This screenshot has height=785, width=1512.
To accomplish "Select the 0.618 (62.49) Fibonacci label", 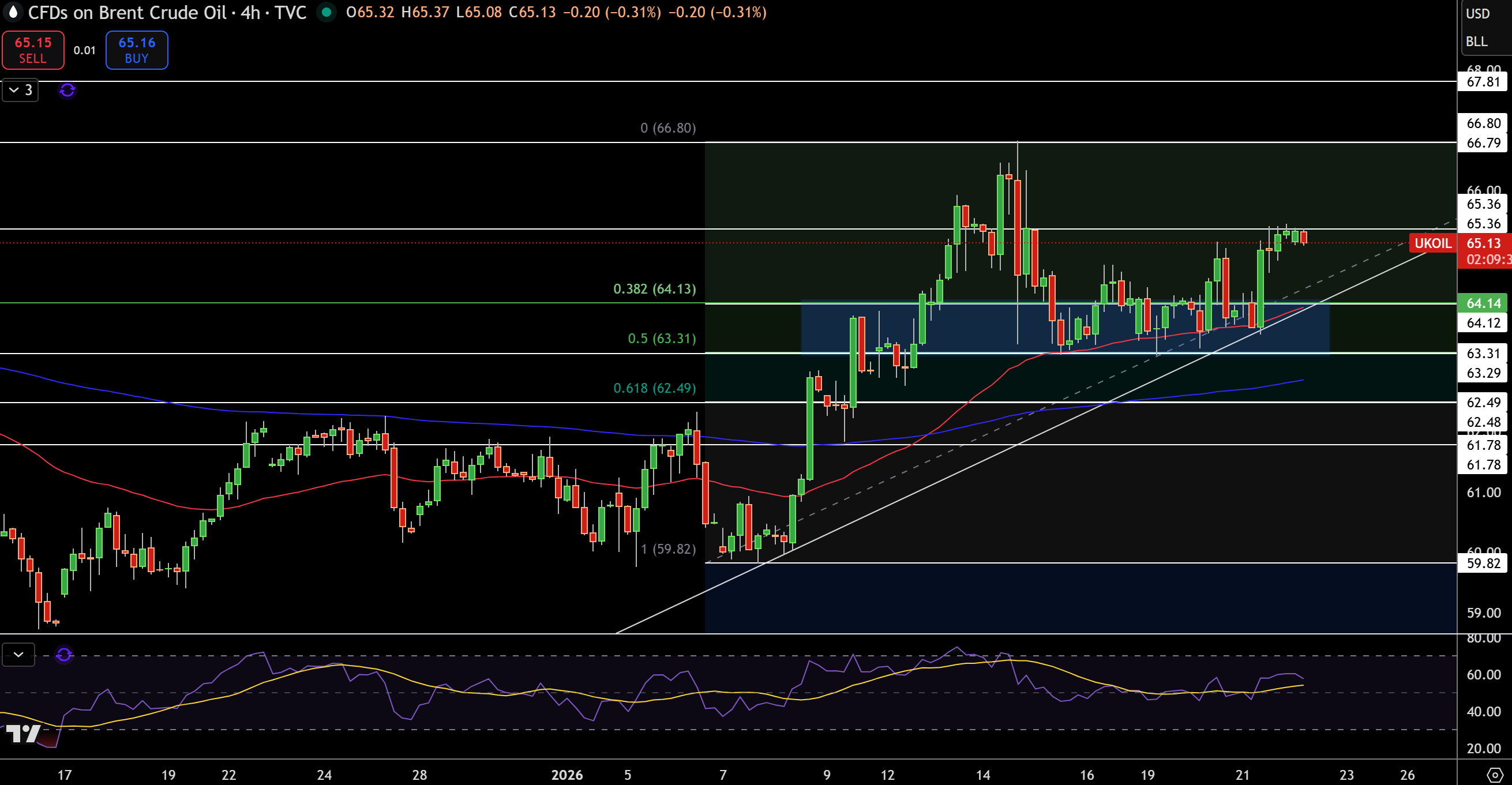I will point(654,388).
